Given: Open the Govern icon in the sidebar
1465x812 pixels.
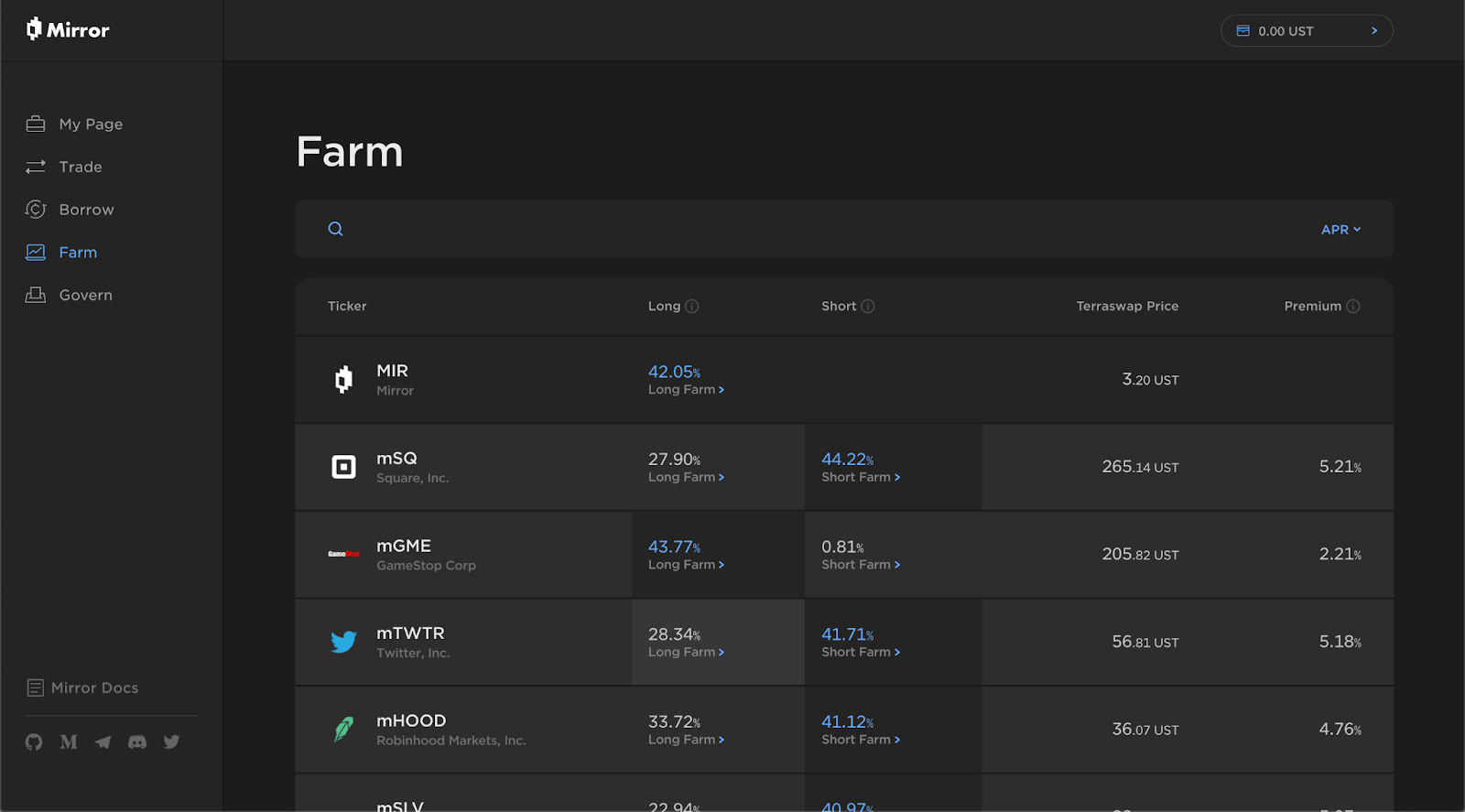Looking at the screenshot, I should (x=36, y=295).
